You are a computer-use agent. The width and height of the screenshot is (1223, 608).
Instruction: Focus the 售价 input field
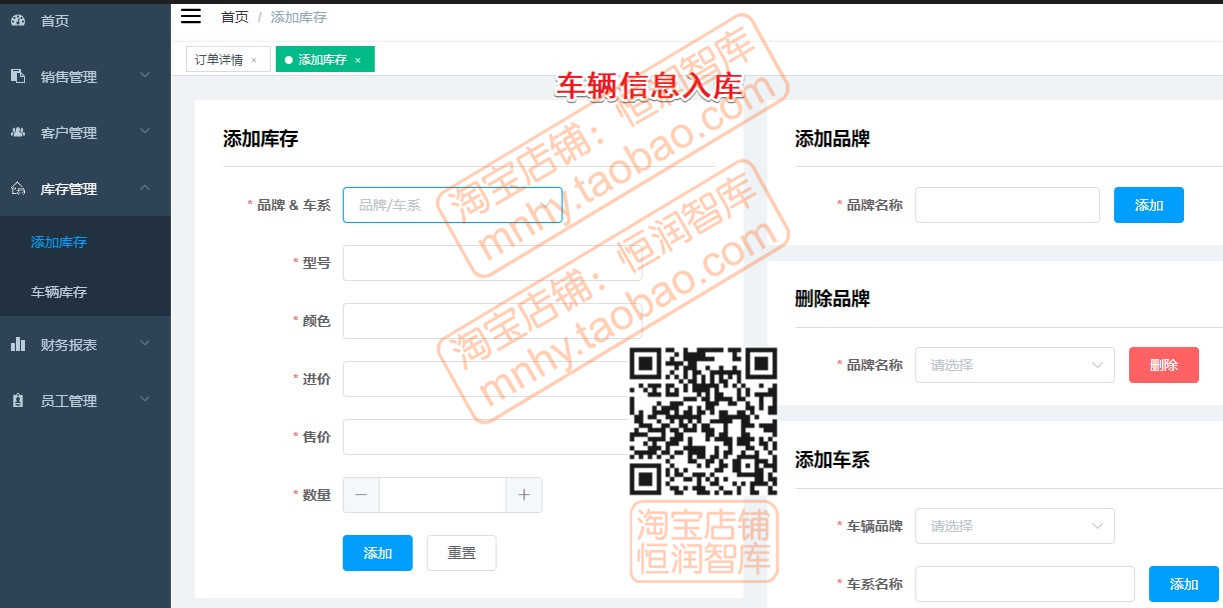(x=492, y=437)
